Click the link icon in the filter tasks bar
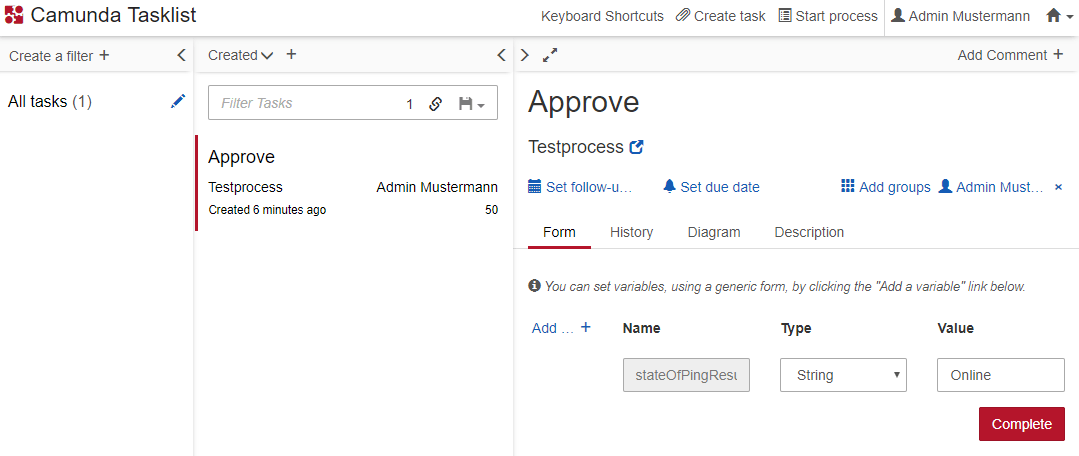The height and width of the screenshot is (456, 1079). pyautogui.click(x=435, y=103)
